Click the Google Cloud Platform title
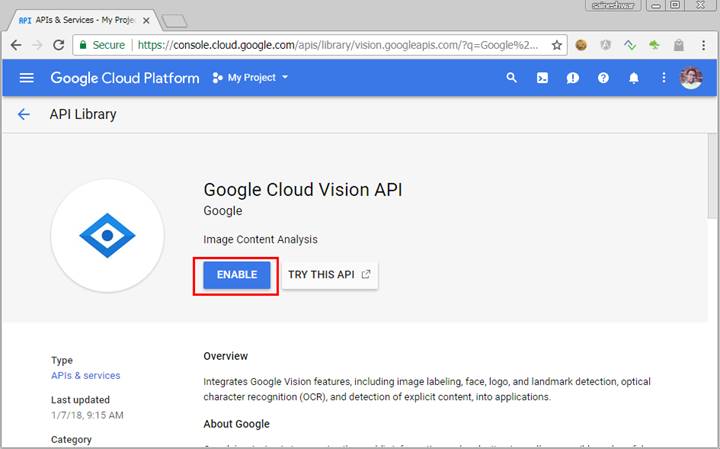The image size is (720, 449). 125,78
